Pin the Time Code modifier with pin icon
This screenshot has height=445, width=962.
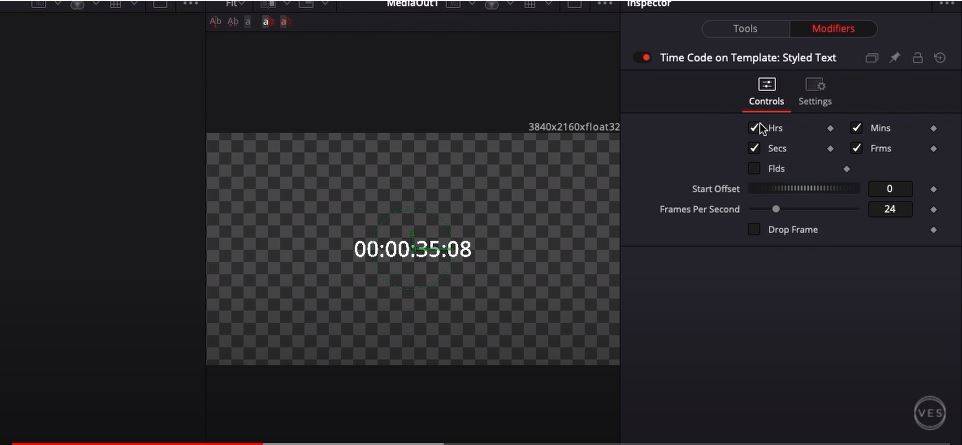(x=895, y=58)
